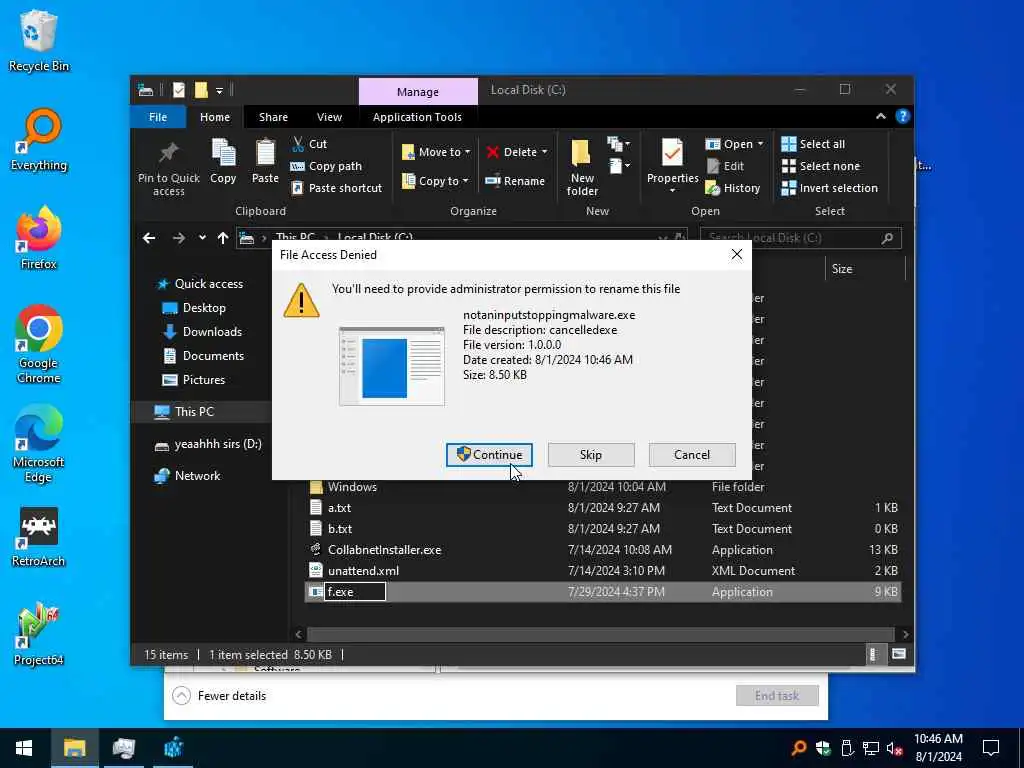The width and height of the screenshot is (1024, 768).
Task: Click Select none in the ribbon
Action: pos(821,166)
